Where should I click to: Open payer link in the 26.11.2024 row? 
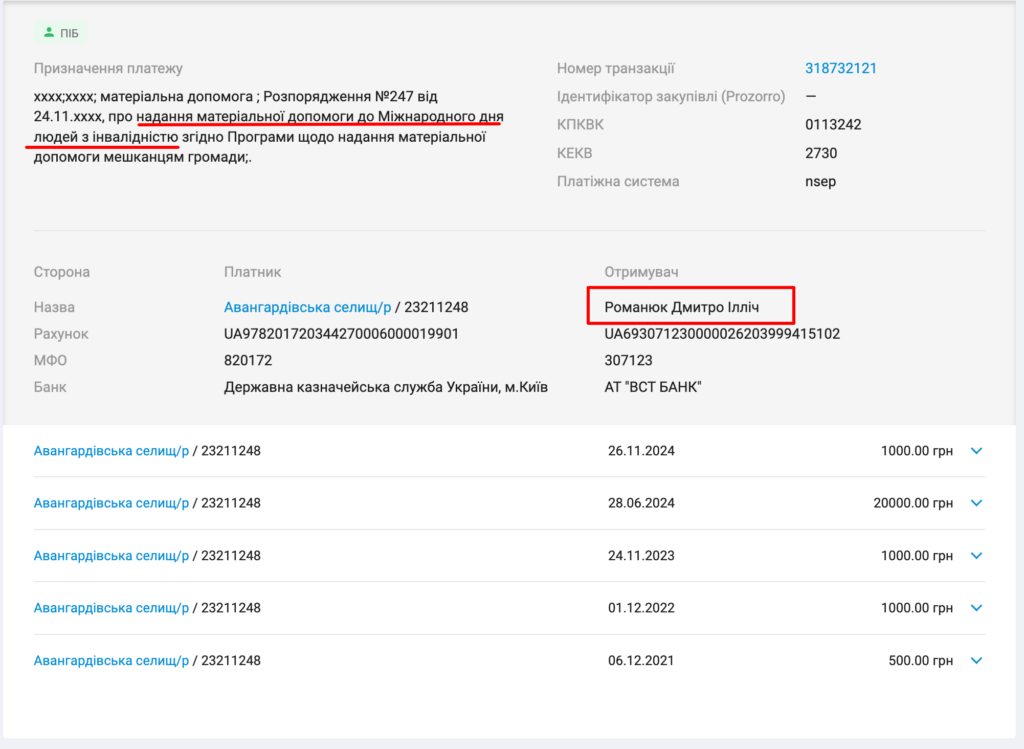click(x=111, y=451)
